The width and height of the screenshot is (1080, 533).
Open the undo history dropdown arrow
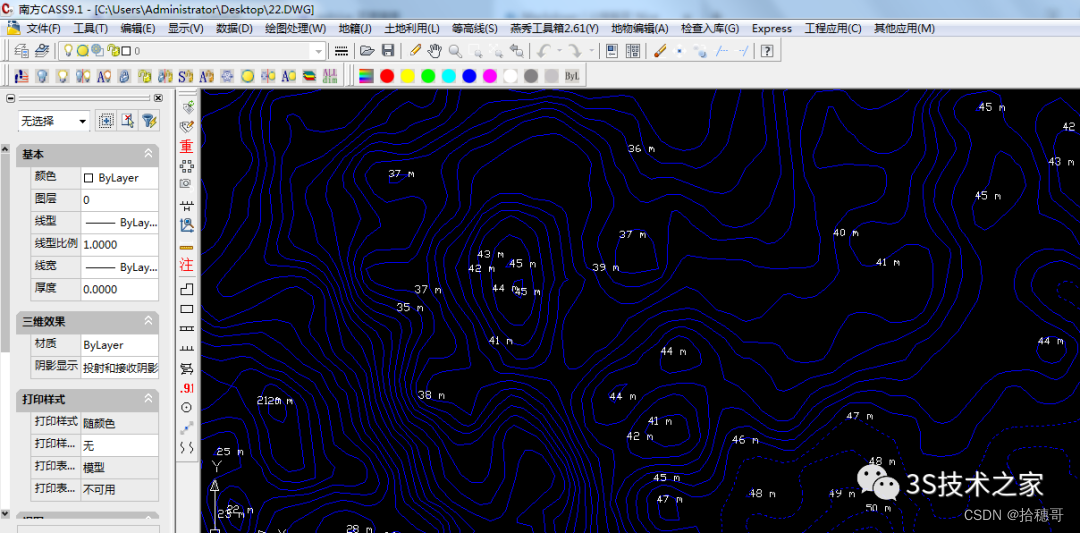(x=559, y=50)
